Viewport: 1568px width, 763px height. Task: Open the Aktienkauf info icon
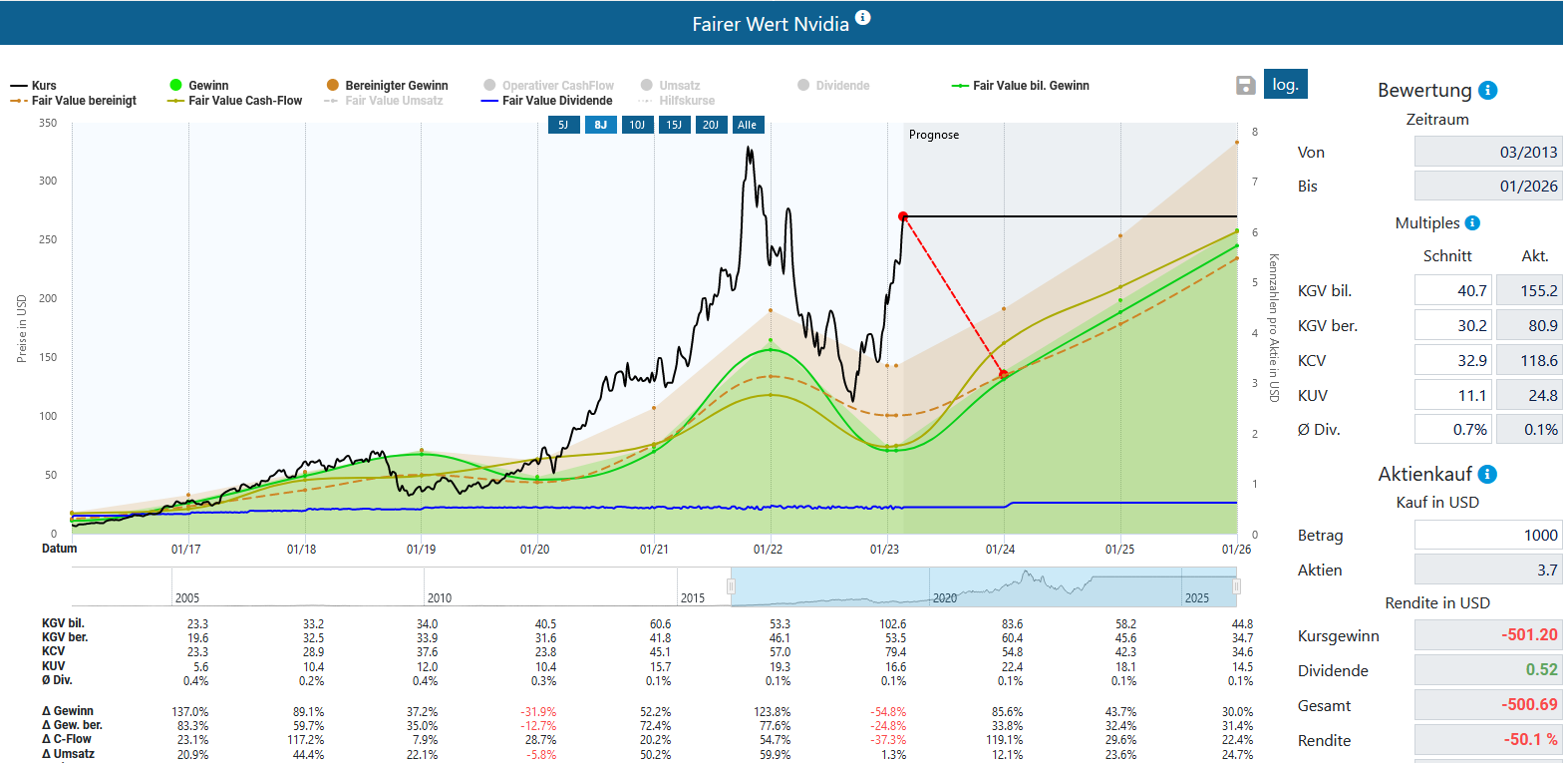(1487, 474)
